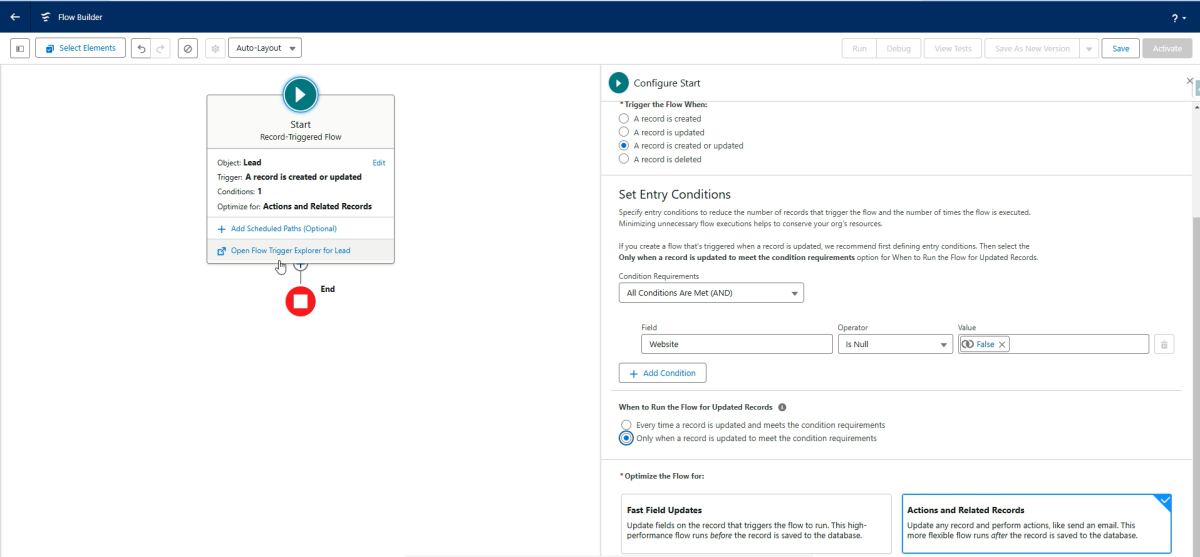The height and width of the screenshot is (557, 1200).
Task: Click the back arrow icon
Action: coord(15,17)
